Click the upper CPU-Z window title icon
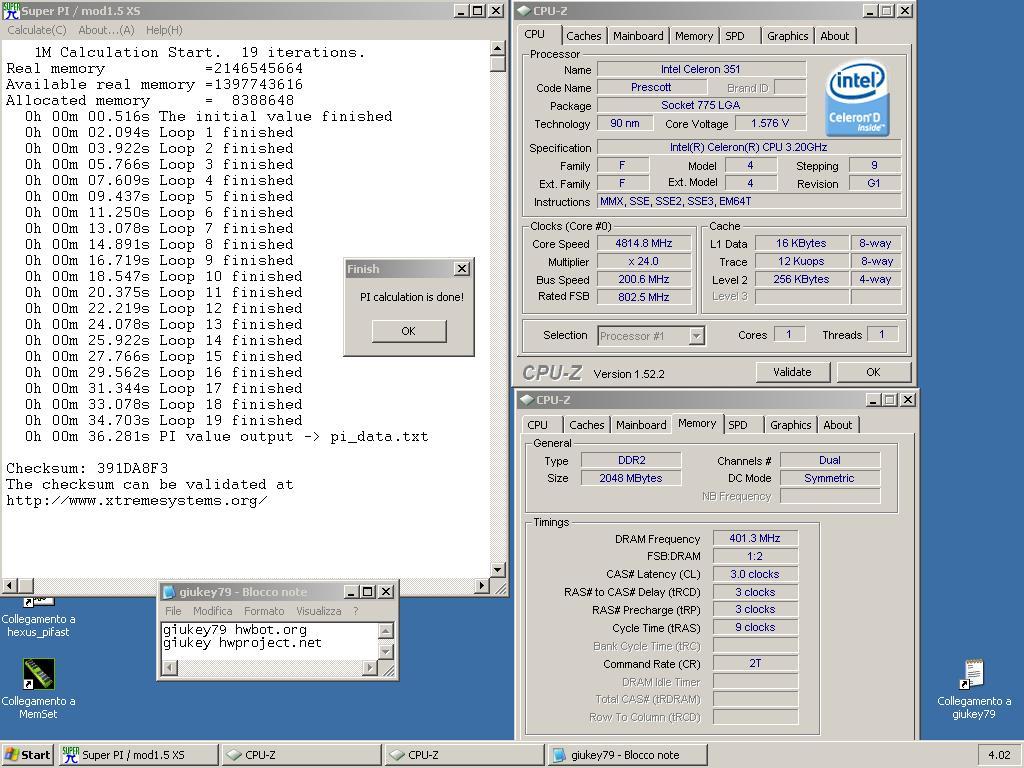This screenshot has height=768, width=1024. tap(524, 11)
